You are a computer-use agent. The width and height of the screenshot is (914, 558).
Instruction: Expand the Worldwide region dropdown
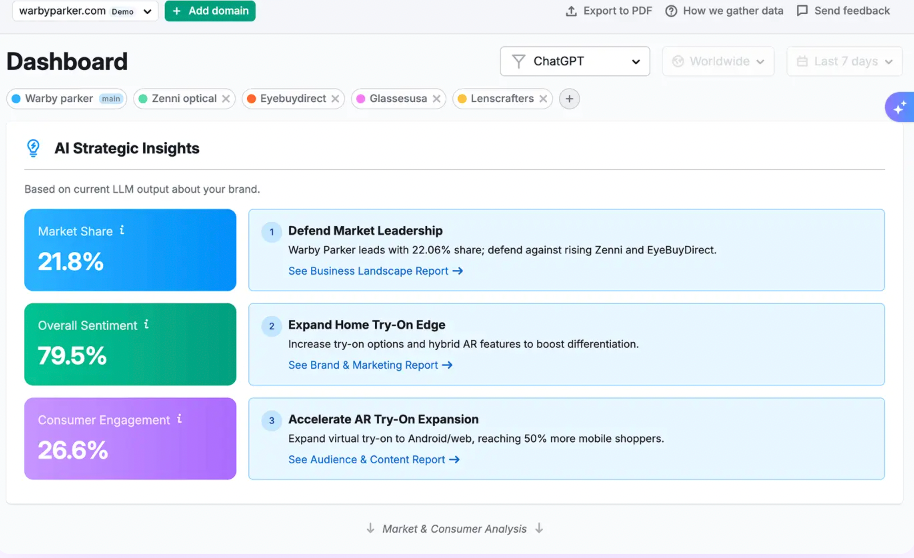[718, 61]
